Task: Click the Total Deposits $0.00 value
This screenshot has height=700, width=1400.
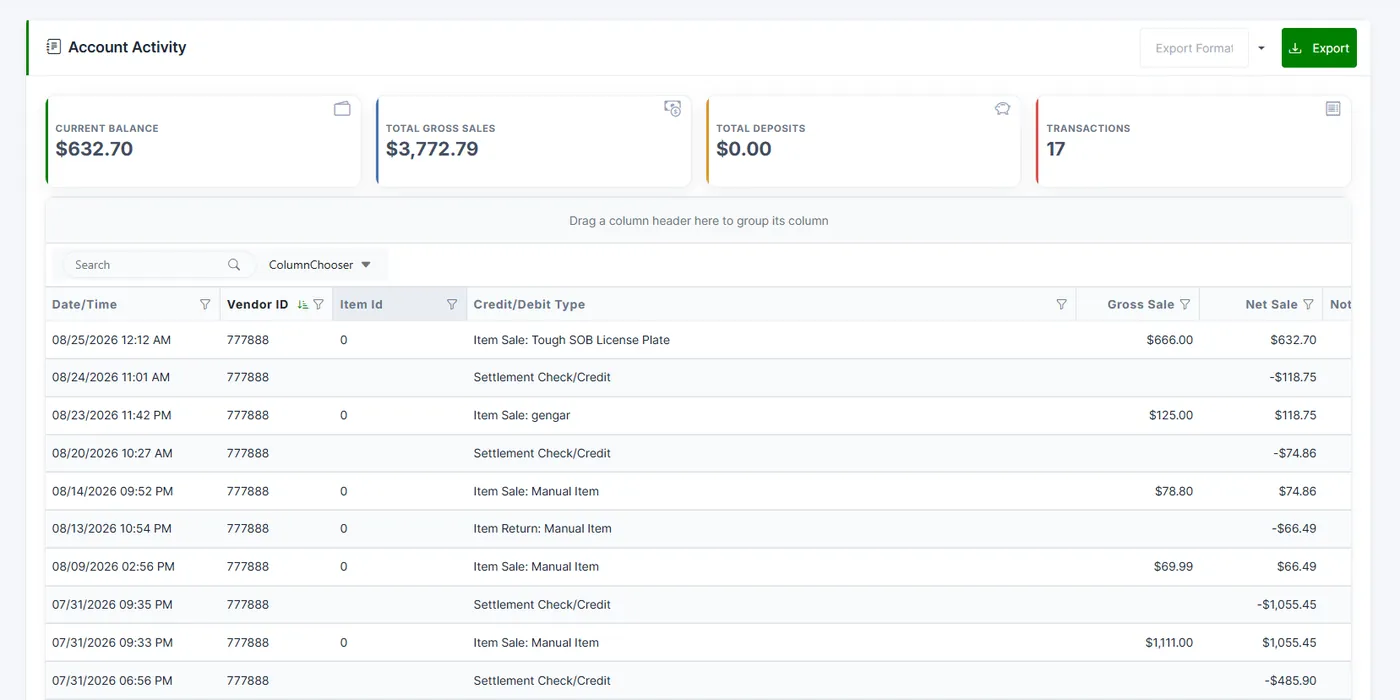Action: (x=744, y=149)
